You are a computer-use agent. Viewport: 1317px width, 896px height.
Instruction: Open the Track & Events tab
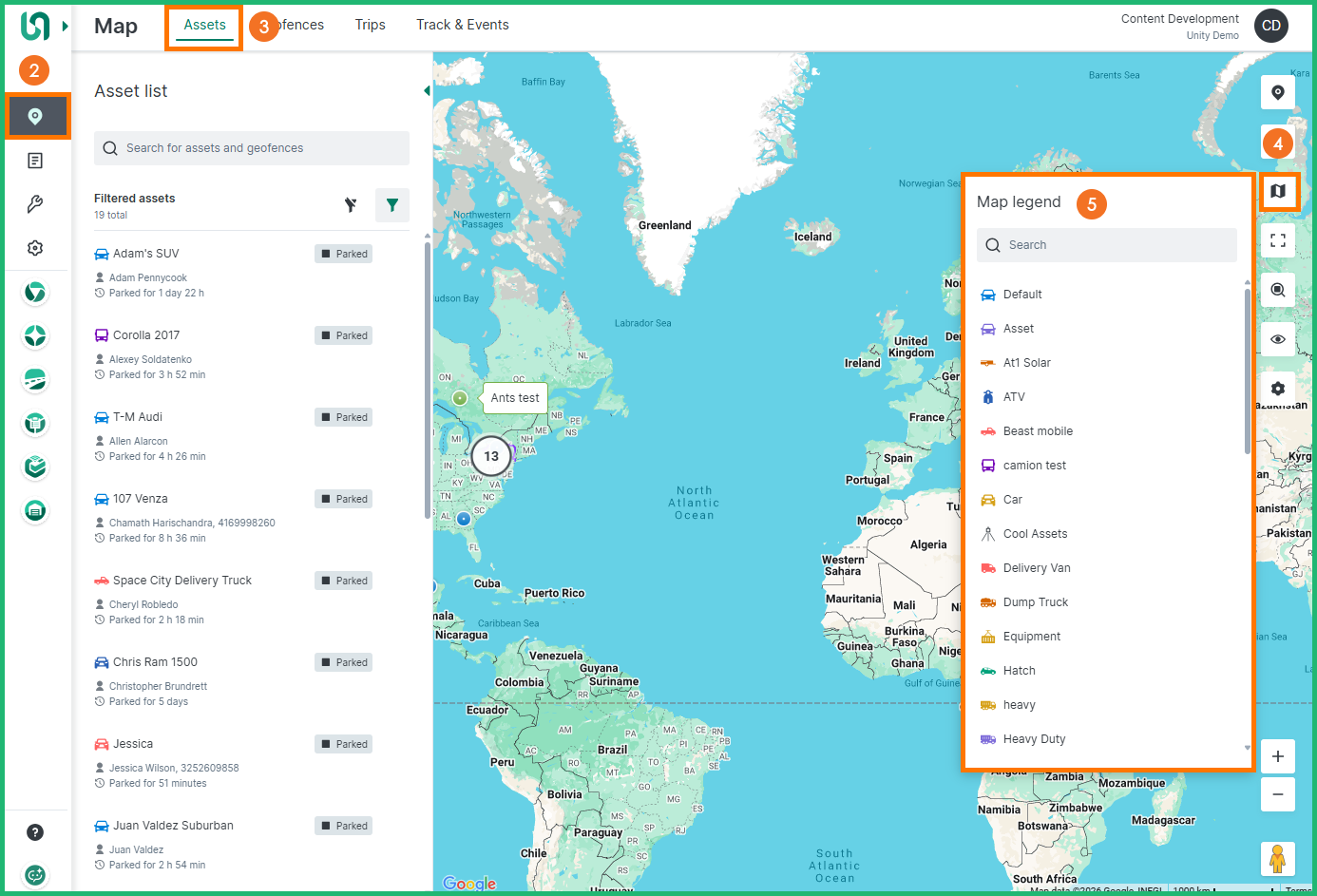pyautogui.click(x=462, y=25)
